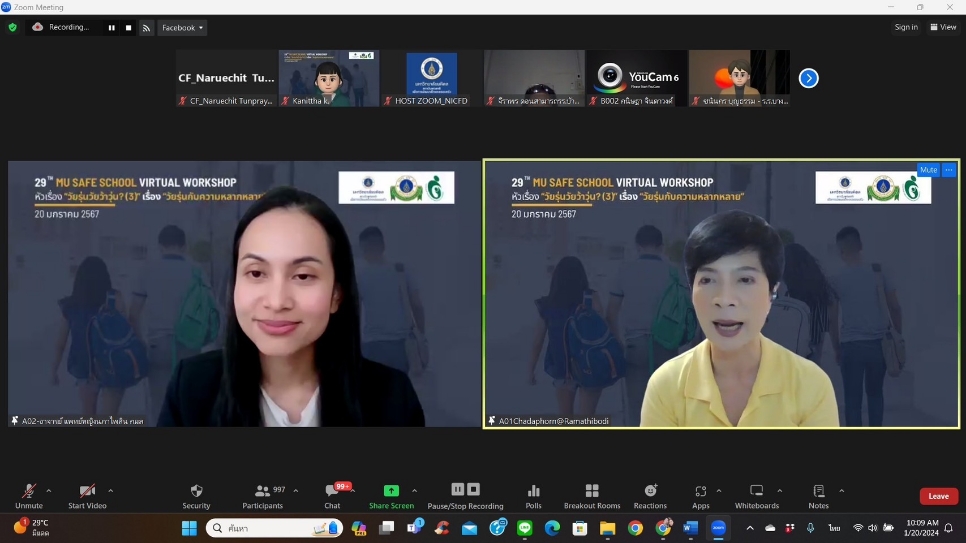
Task: Click the green Share Screen icon
Action: coord(391,491)
